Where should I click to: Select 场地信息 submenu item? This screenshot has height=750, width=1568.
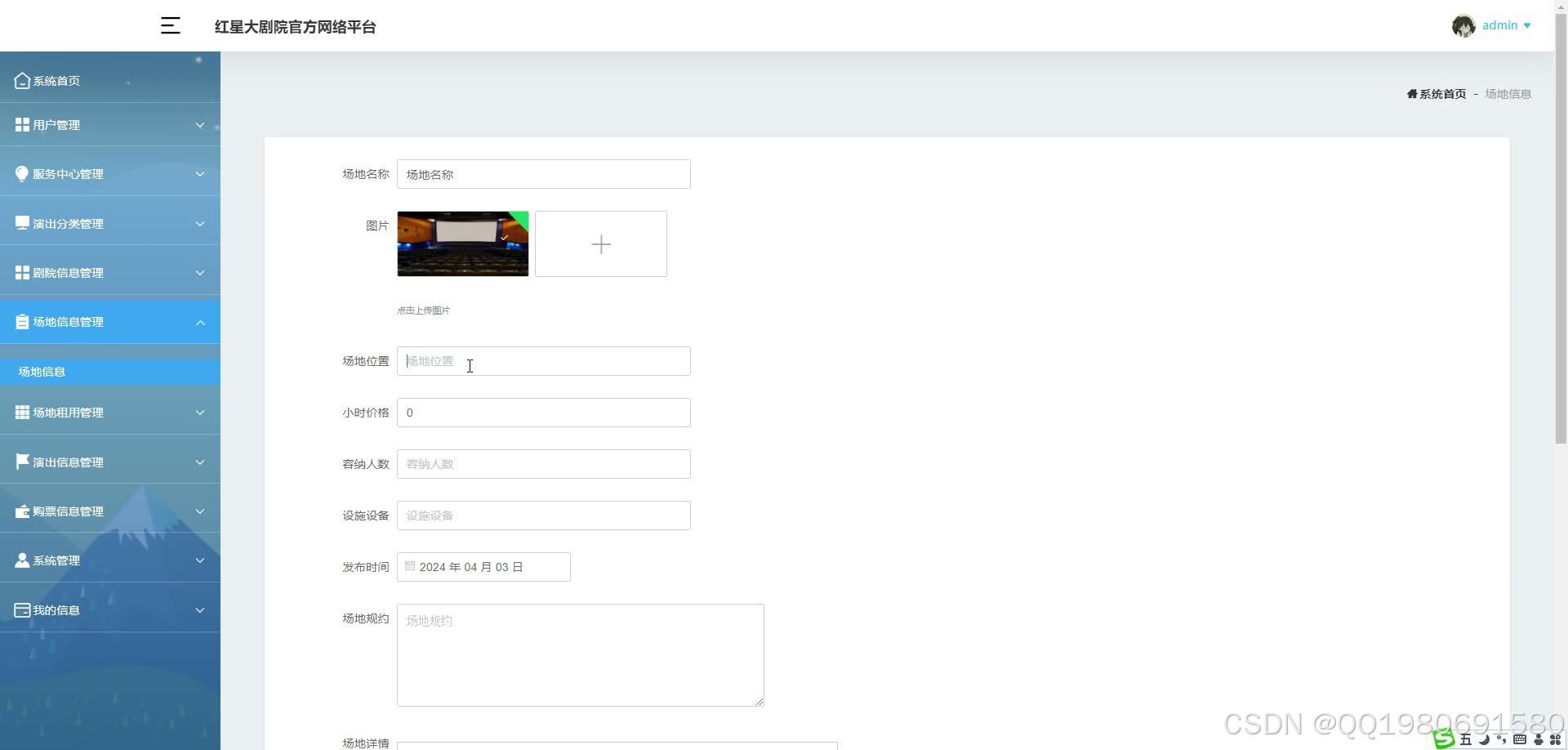pyautogui.click(x=110, y=372)
